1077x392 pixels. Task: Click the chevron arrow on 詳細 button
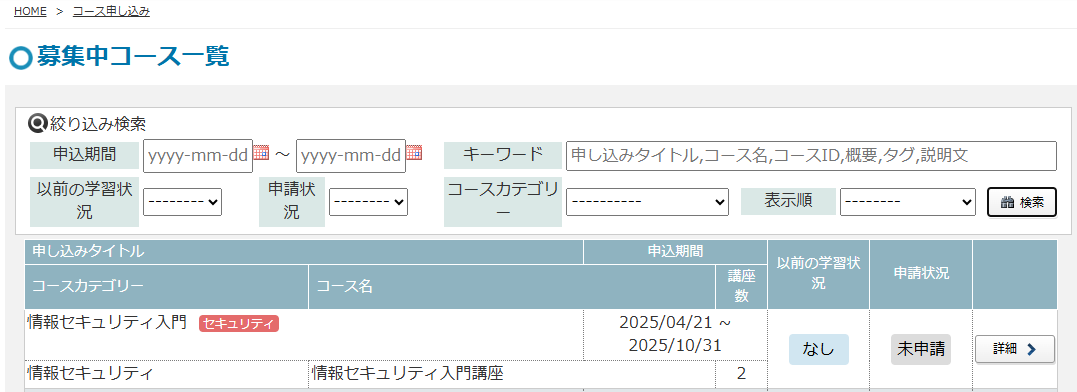(x=1030, y=349)
